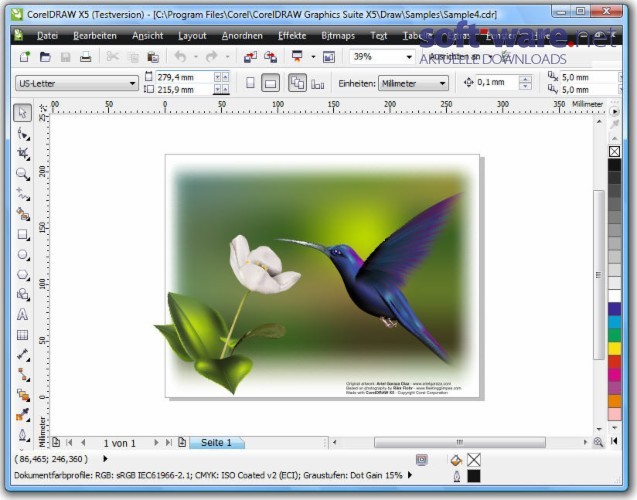637x500 pixels.
Task: Click the Print icon
Action: click(x=85, y=57)
